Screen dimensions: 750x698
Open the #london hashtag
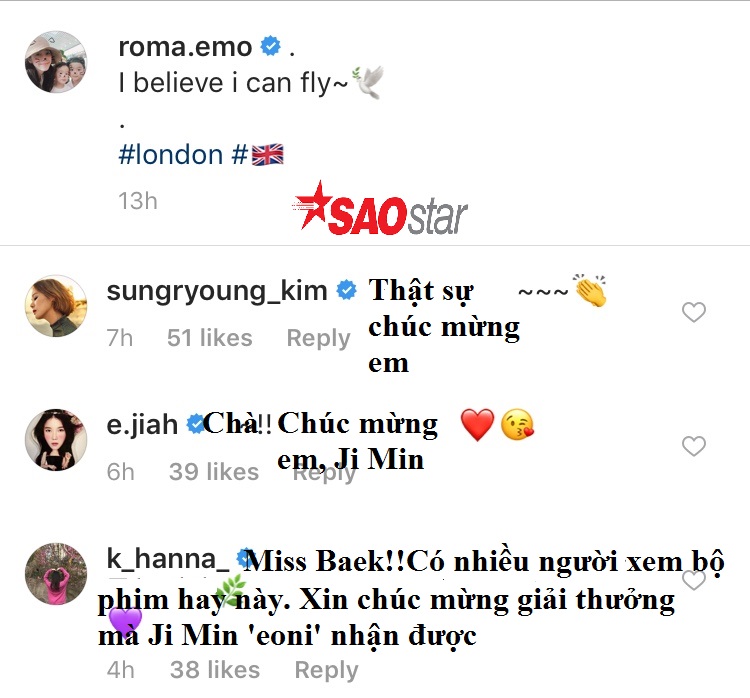(x=171, y=155)
